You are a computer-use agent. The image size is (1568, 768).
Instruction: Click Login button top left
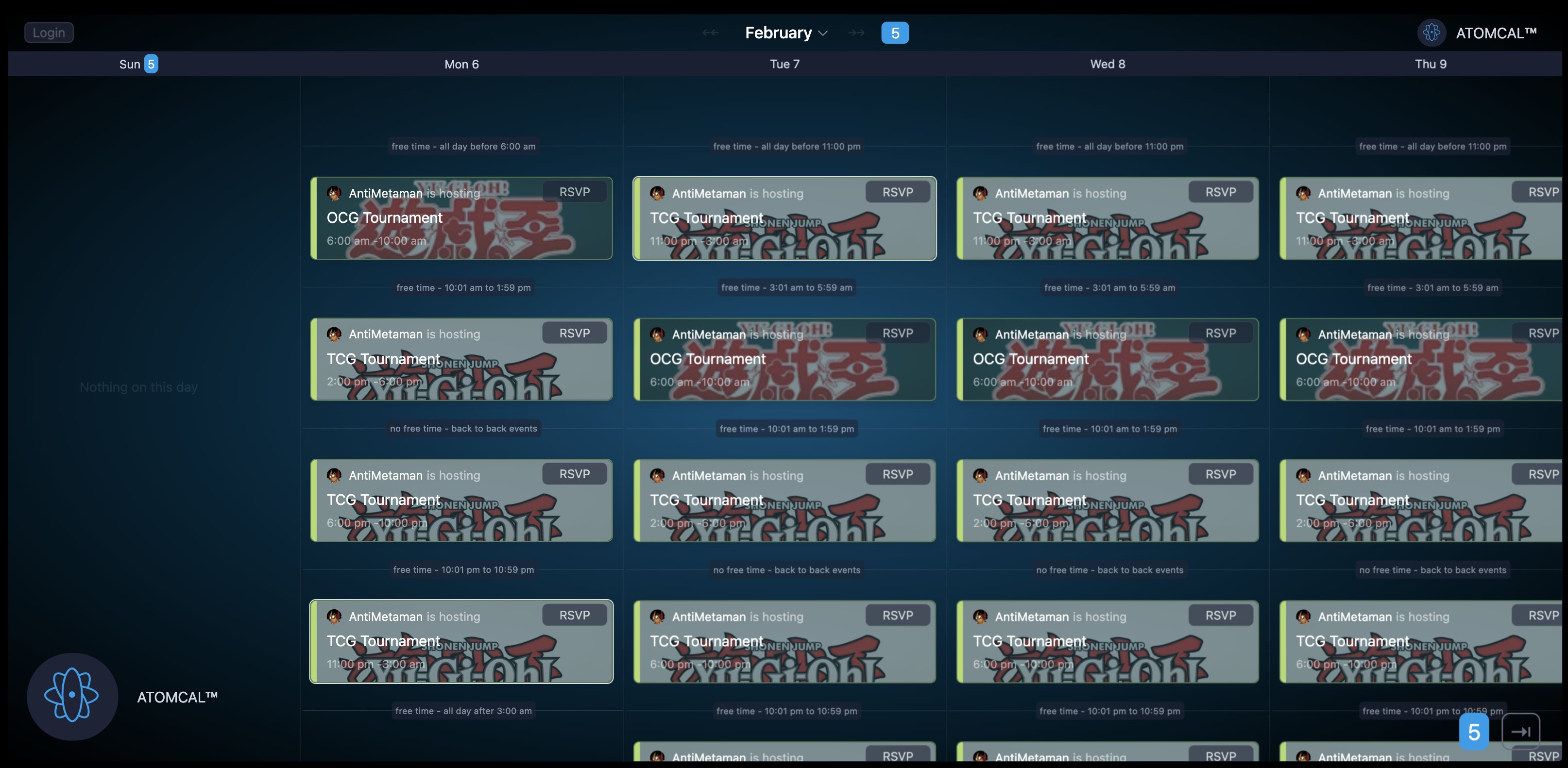[48, 32]
